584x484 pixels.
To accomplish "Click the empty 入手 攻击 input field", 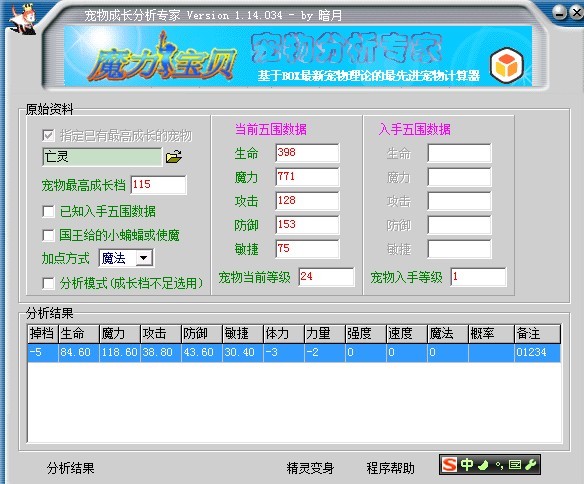I will coord(459,201).
